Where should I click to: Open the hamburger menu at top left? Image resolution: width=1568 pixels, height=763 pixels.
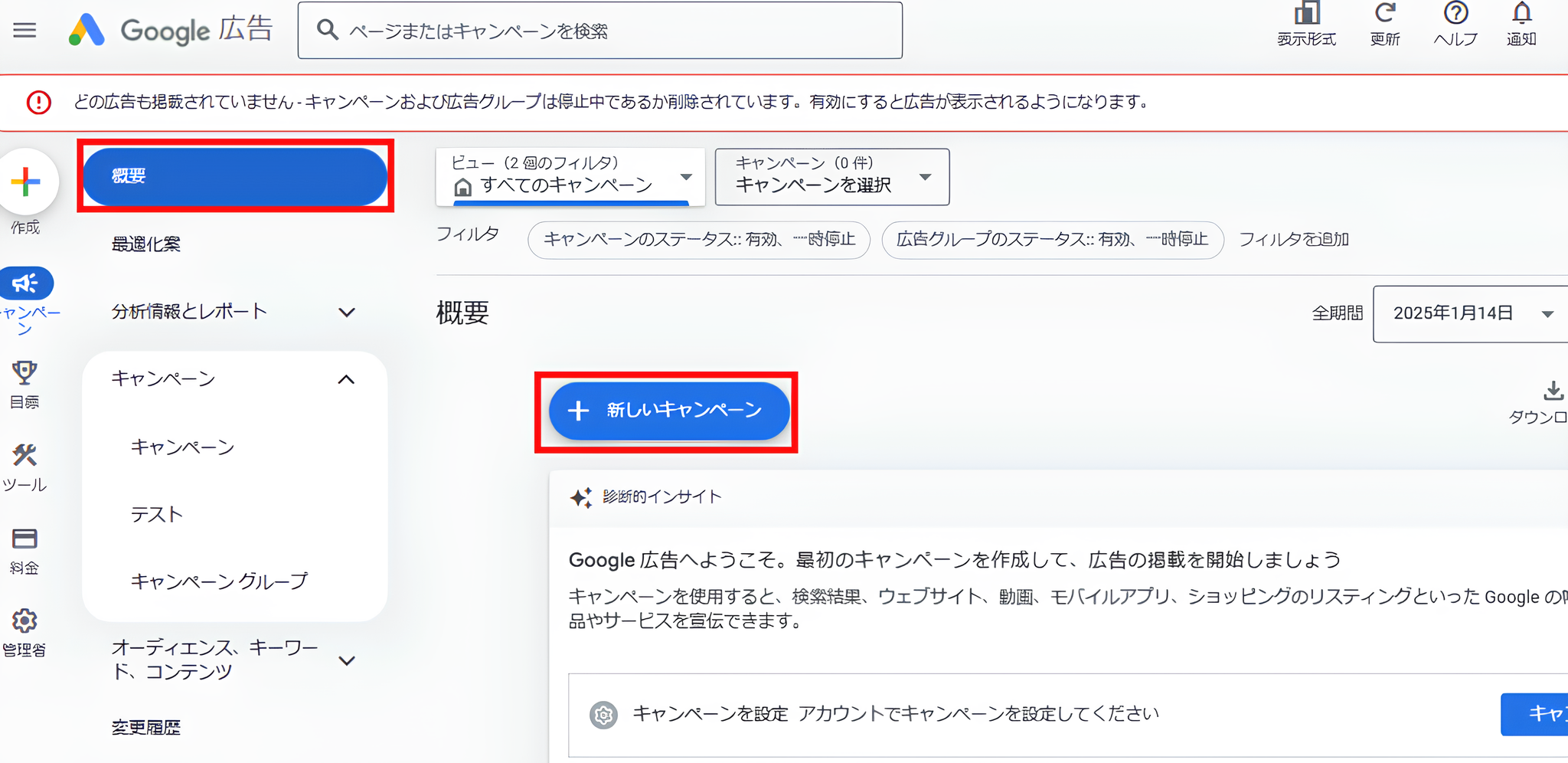click(x=25, y=30)
